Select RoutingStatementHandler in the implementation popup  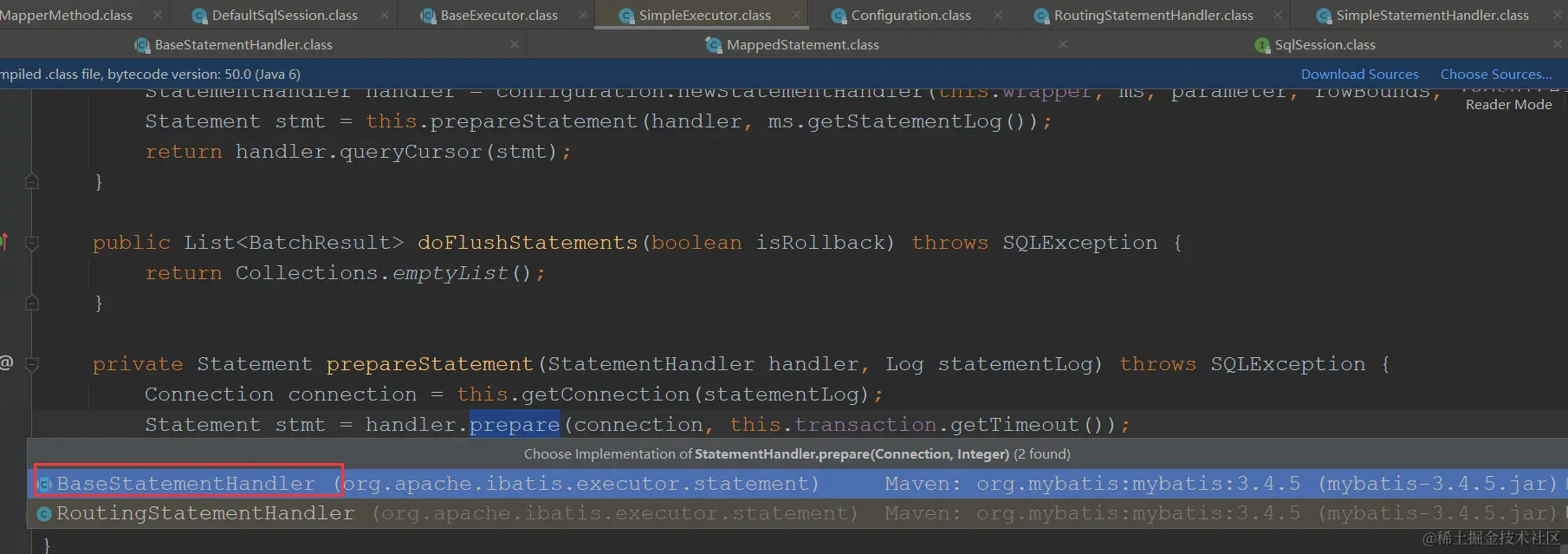[x=797, y=513]
